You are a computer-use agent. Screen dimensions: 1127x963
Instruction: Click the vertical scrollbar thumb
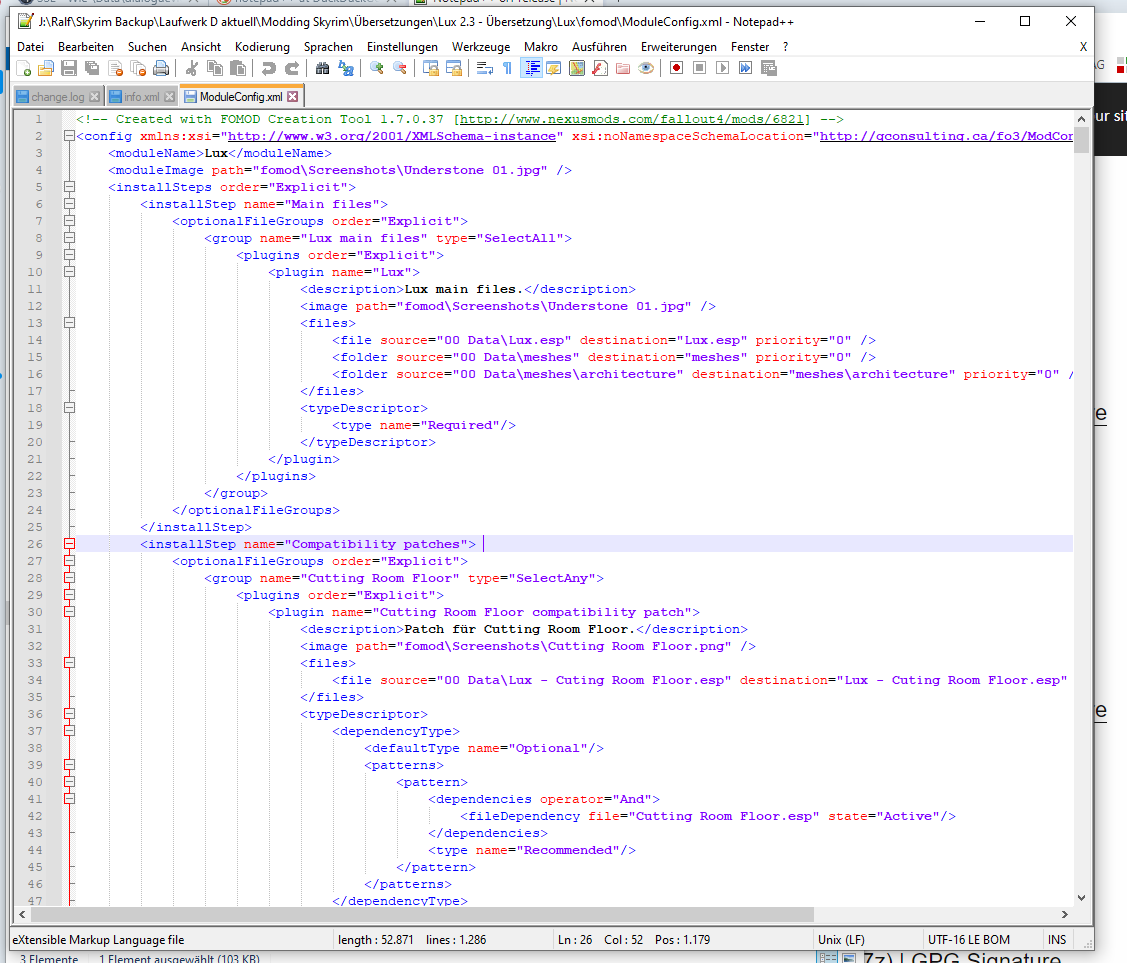click(1081, 139)
